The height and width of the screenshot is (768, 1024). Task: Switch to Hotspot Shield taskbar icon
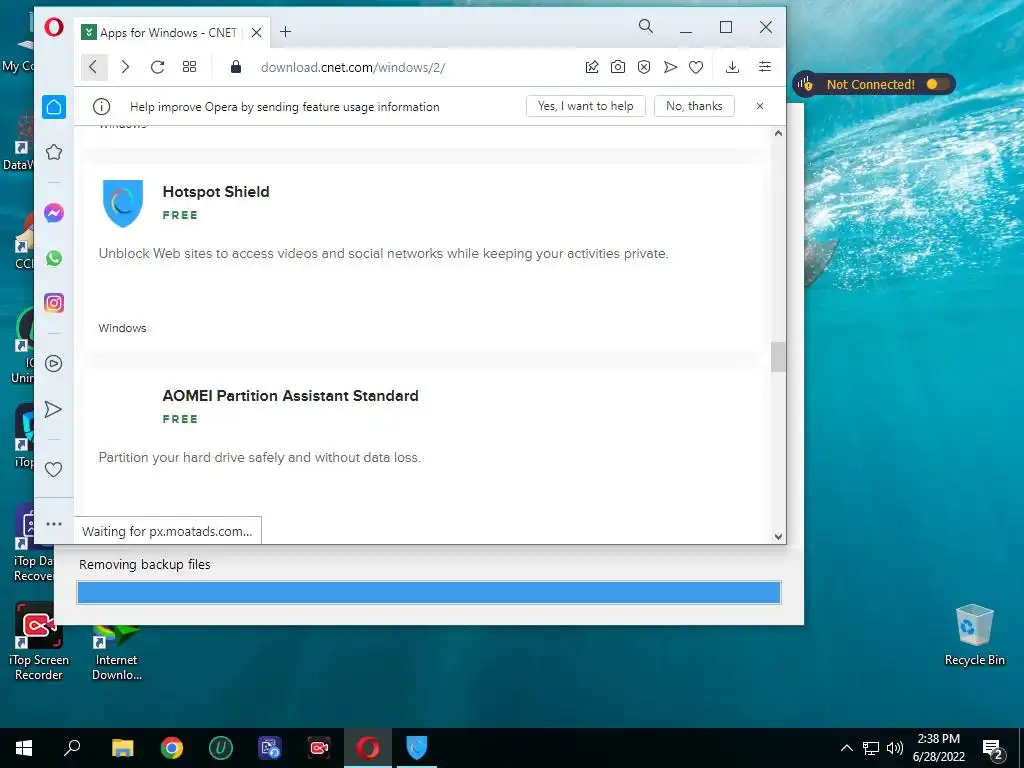(x=417, y=748)
